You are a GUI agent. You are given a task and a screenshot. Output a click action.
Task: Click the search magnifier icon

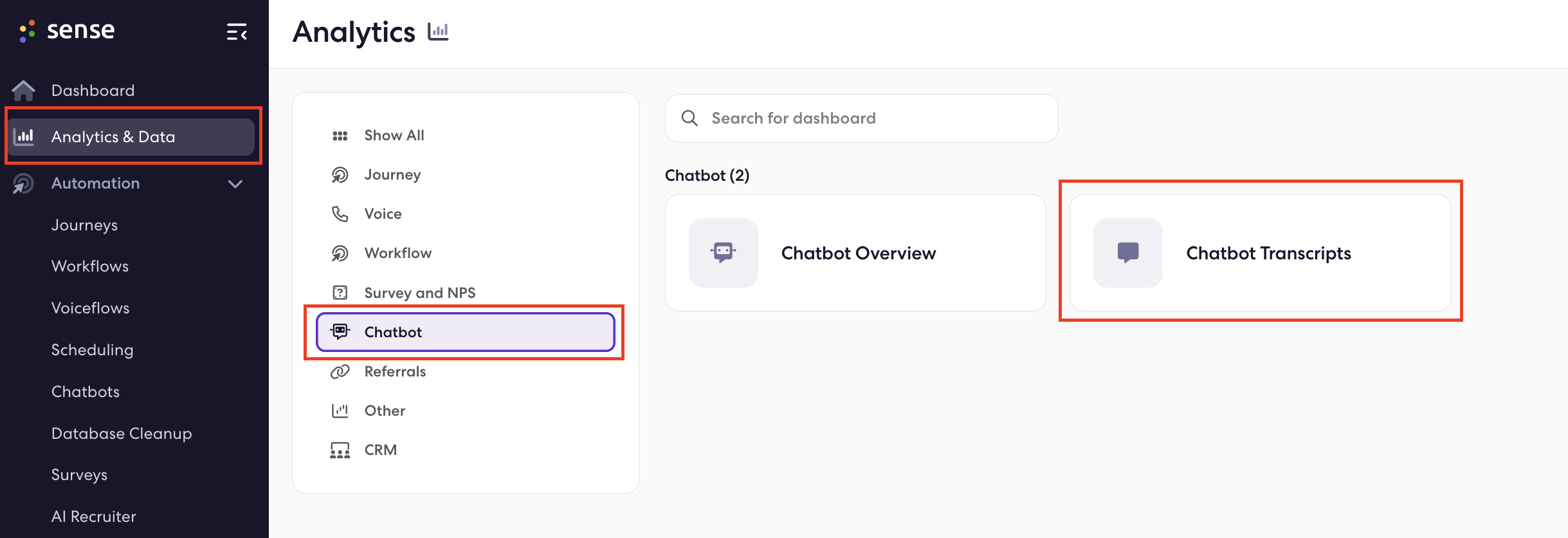pyautogui.click(x=689, y=118)
